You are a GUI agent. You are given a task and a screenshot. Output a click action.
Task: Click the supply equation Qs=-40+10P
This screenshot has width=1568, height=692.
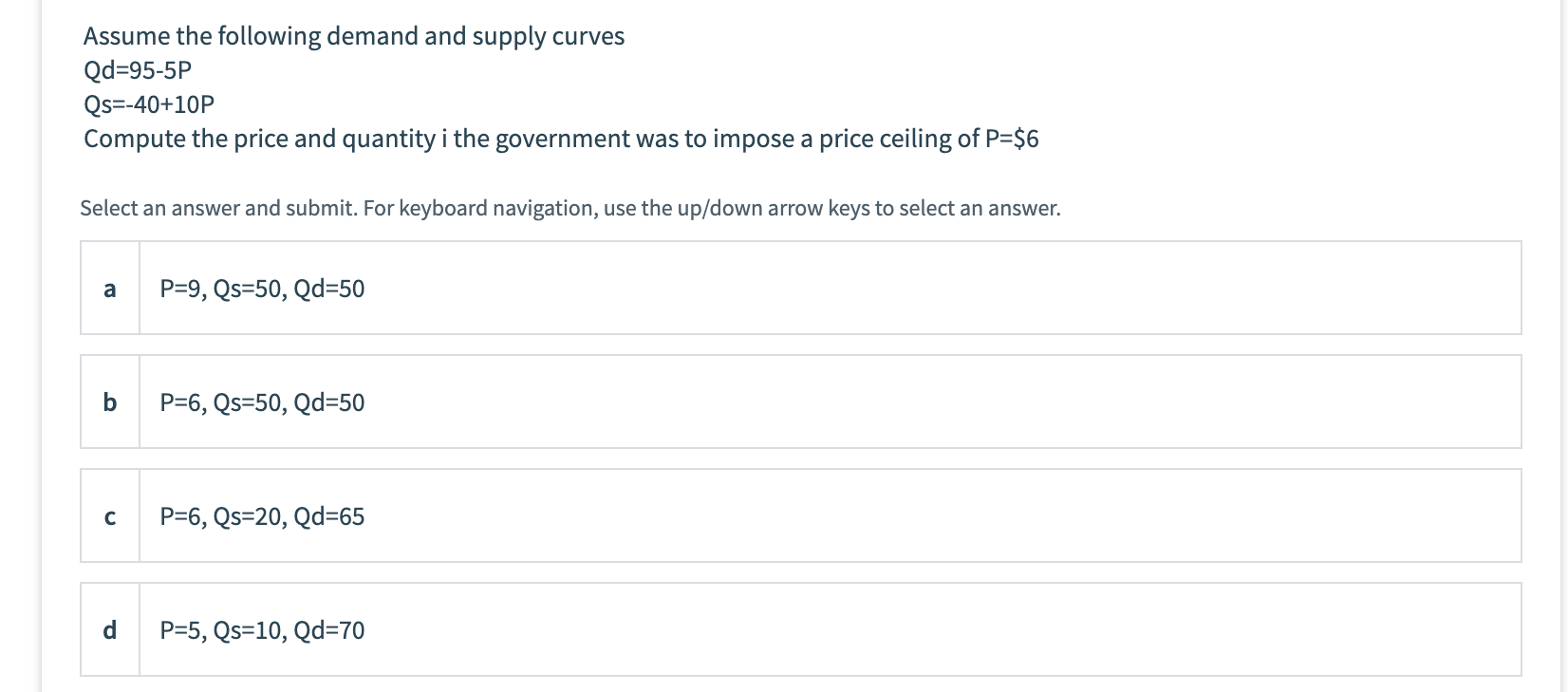pyautogui.click(x=149, y=103)
